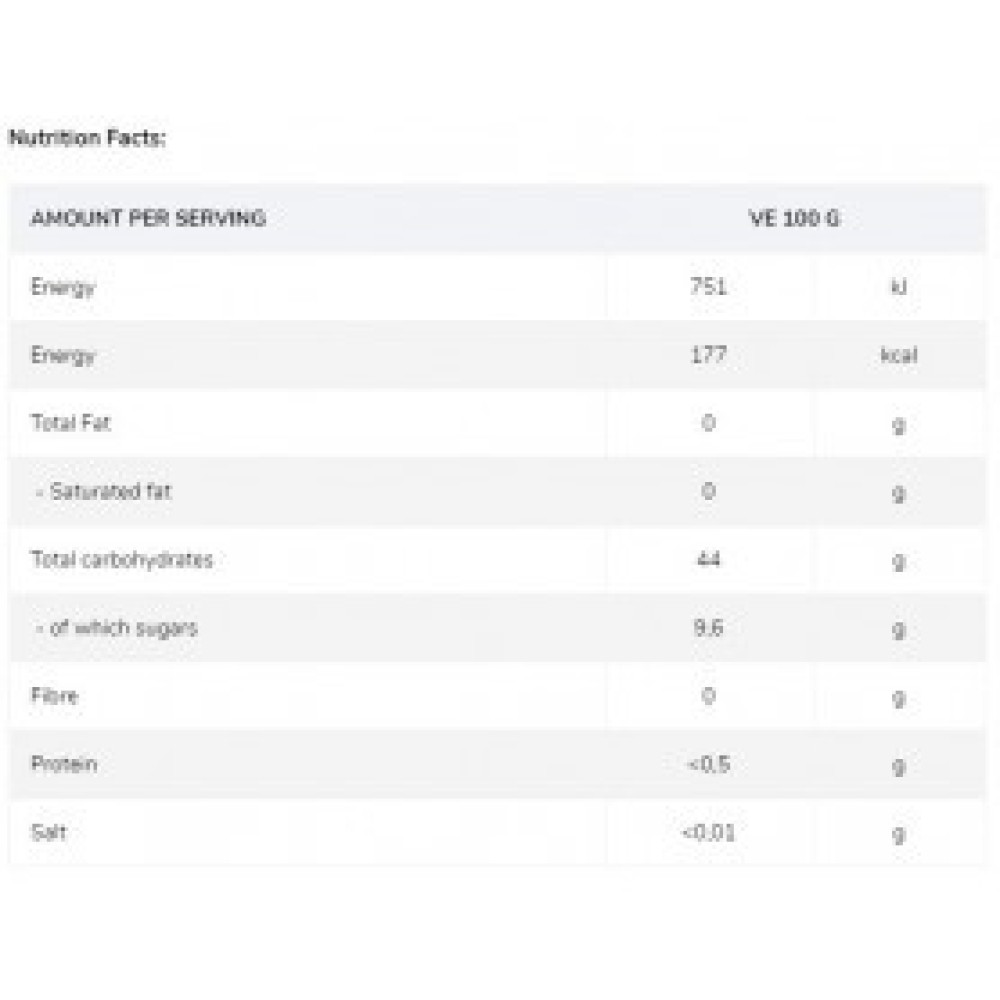Click the Energy label in the kcal row
This screenshot has height=1000, width=1000.
pyautogui.click(x=63, y=355)
